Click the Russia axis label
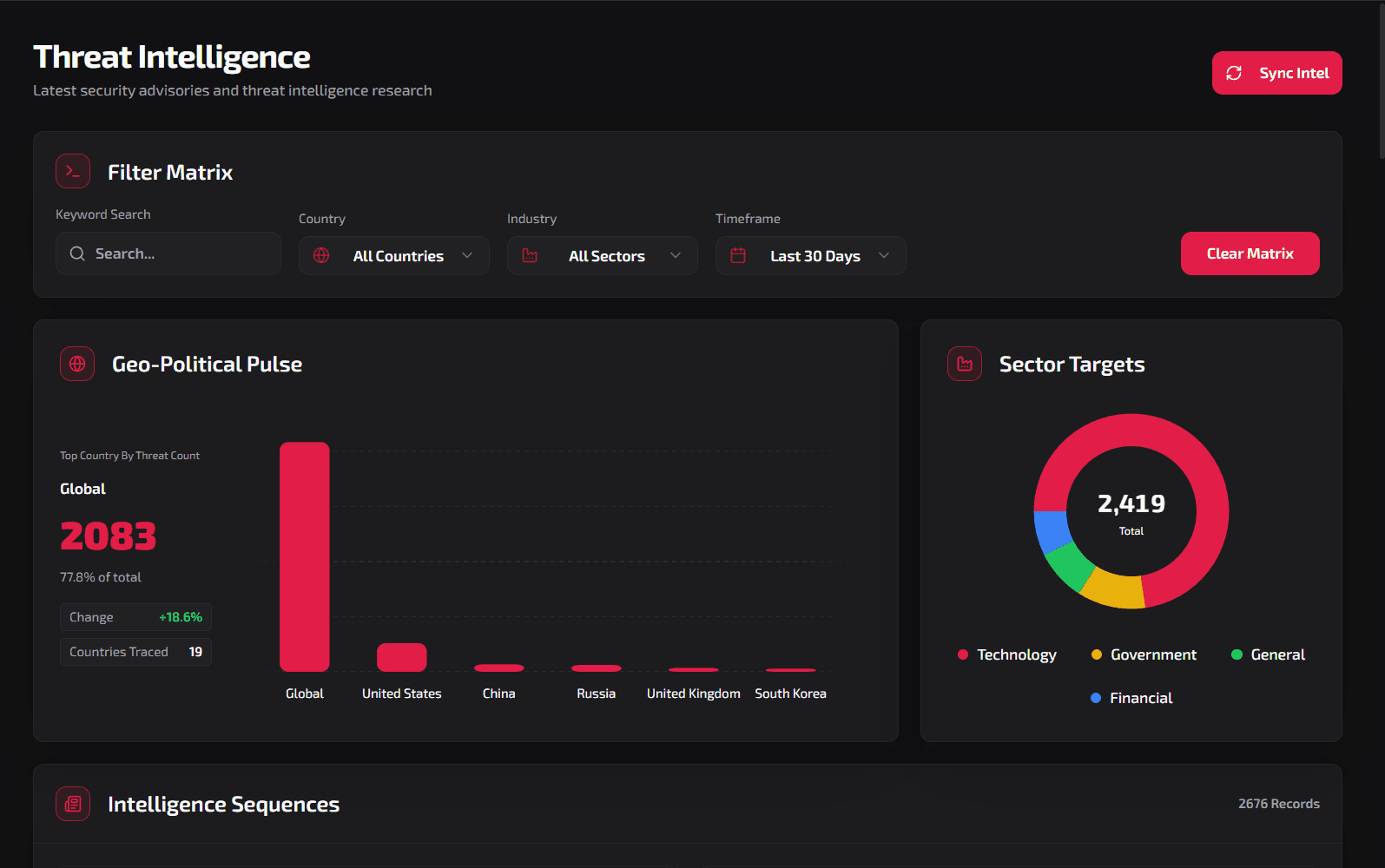Viewport: 1385px width, 868px height. [597, 694]
